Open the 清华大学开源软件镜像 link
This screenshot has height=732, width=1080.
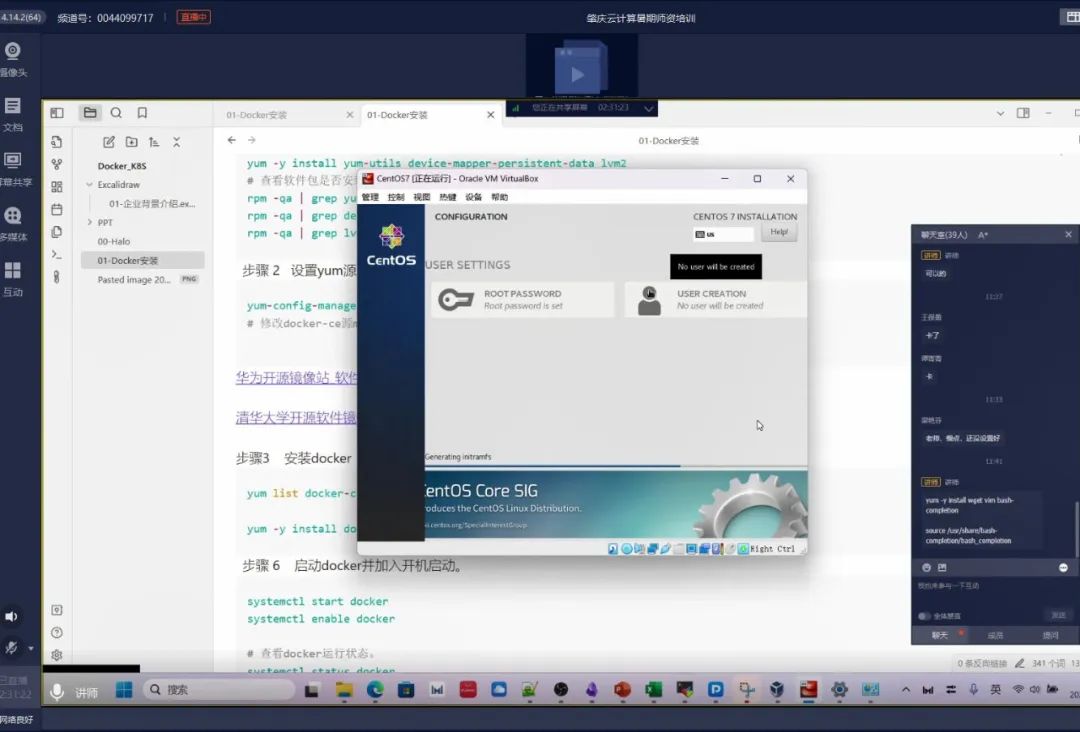pos(296,418)
